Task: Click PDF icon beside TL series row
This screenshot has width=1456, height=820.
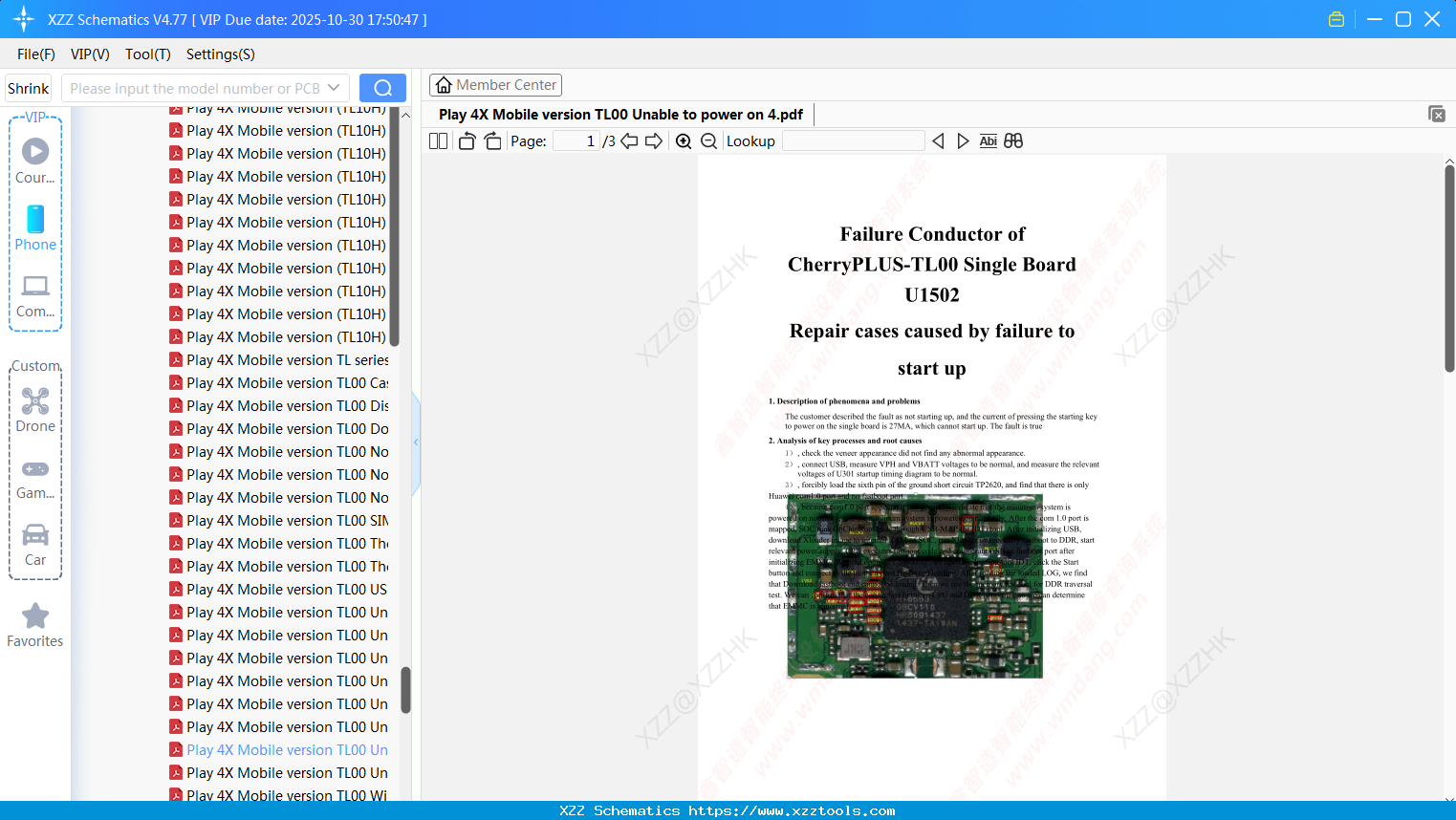Action: [x=176, y=359]
